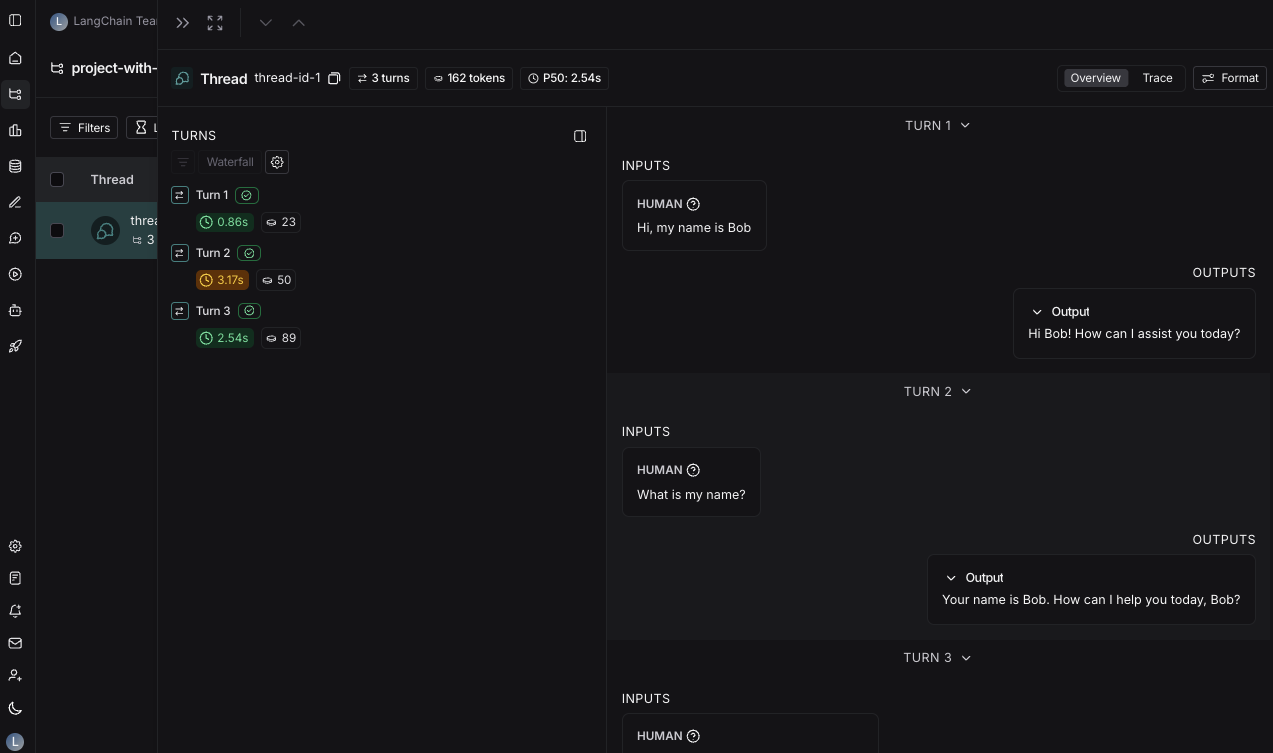
Task: Open the Turns panel settings gear
Action: tap(277, 162)
